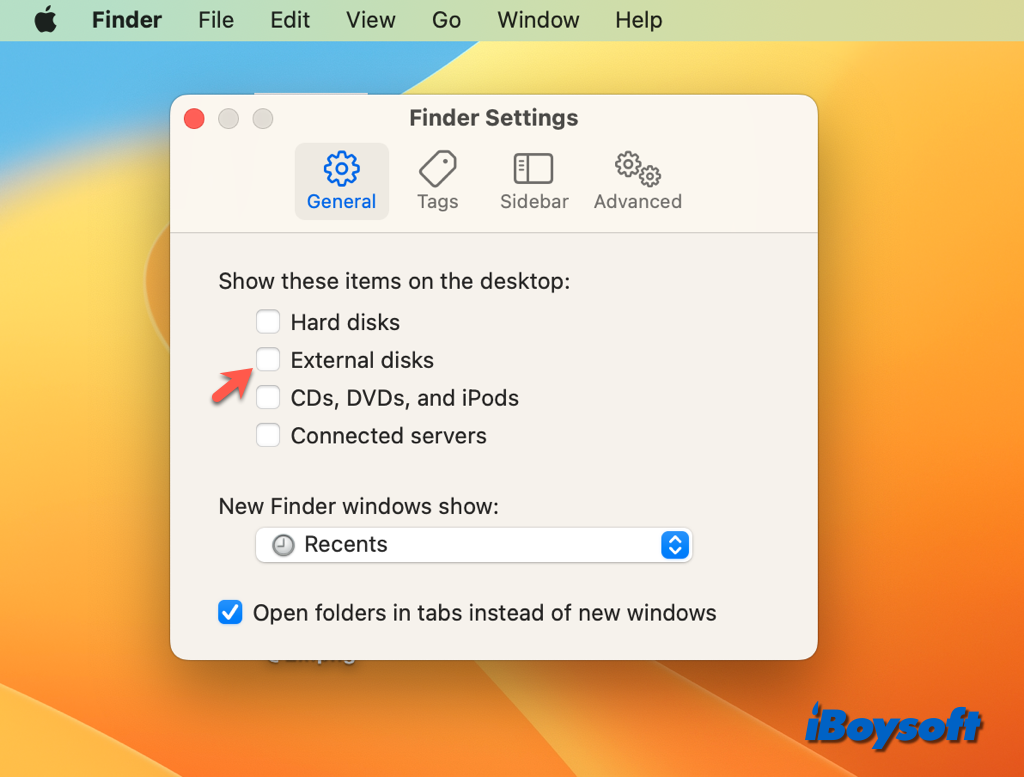This screenshot has height=777, width=1024.
Task: Disable Open folders in tabs option
Action: click(x=231, y=613)
